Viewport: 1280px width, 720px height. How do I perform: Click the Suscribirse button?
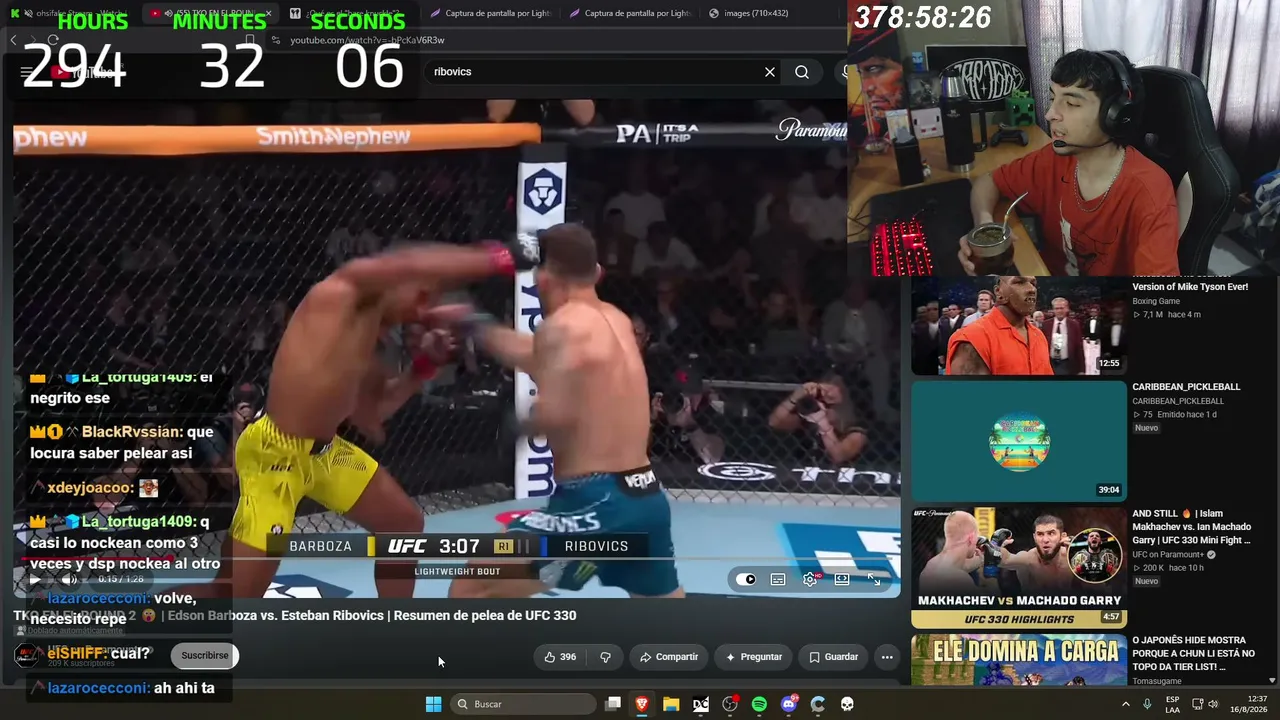pos(205,656)
